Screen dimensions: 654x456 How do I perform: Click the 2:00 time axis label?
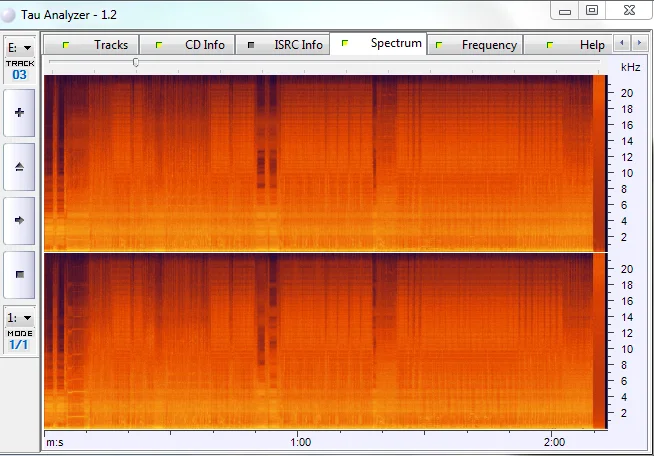[x=554, y=442]
